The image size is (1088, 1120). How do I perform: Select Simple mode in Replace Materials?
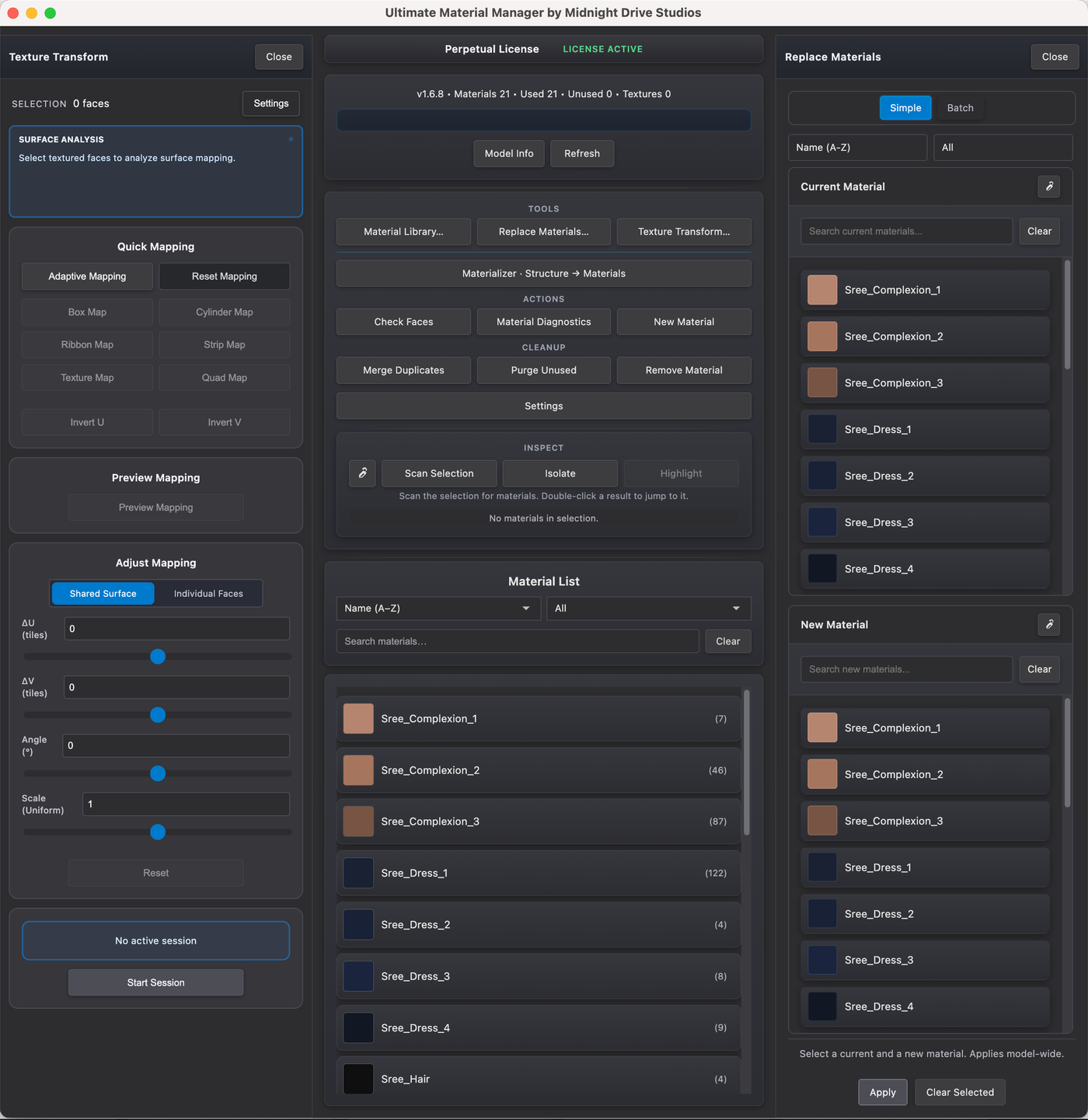[x=905, y=108]
